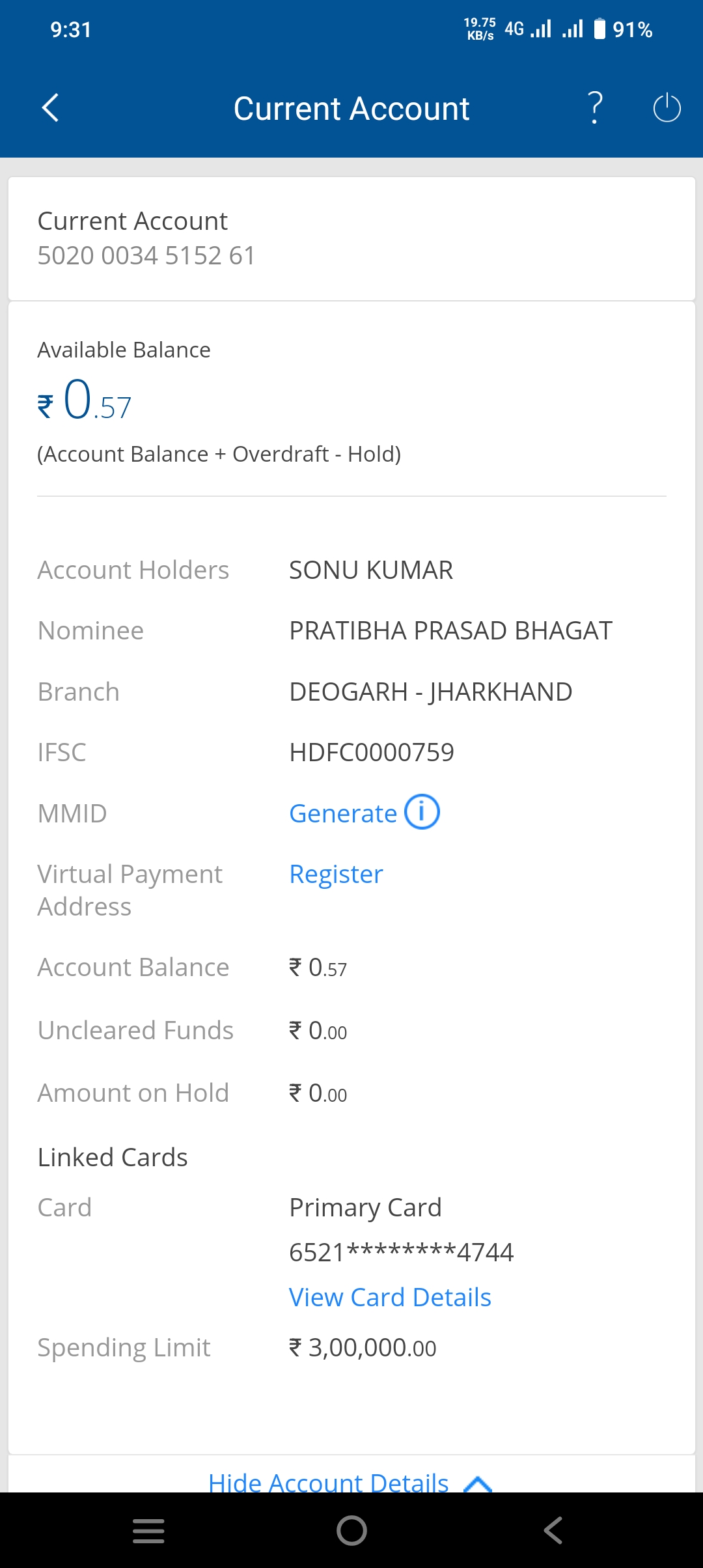Tap the Current Account header title
This screenshot has width=703, height=1568.
click(x=351, y=108)
